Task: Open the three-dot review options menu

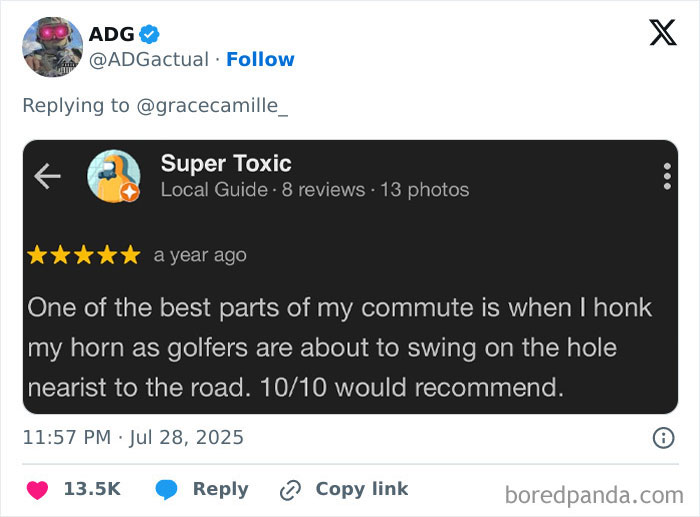Action: click(666, 176)
